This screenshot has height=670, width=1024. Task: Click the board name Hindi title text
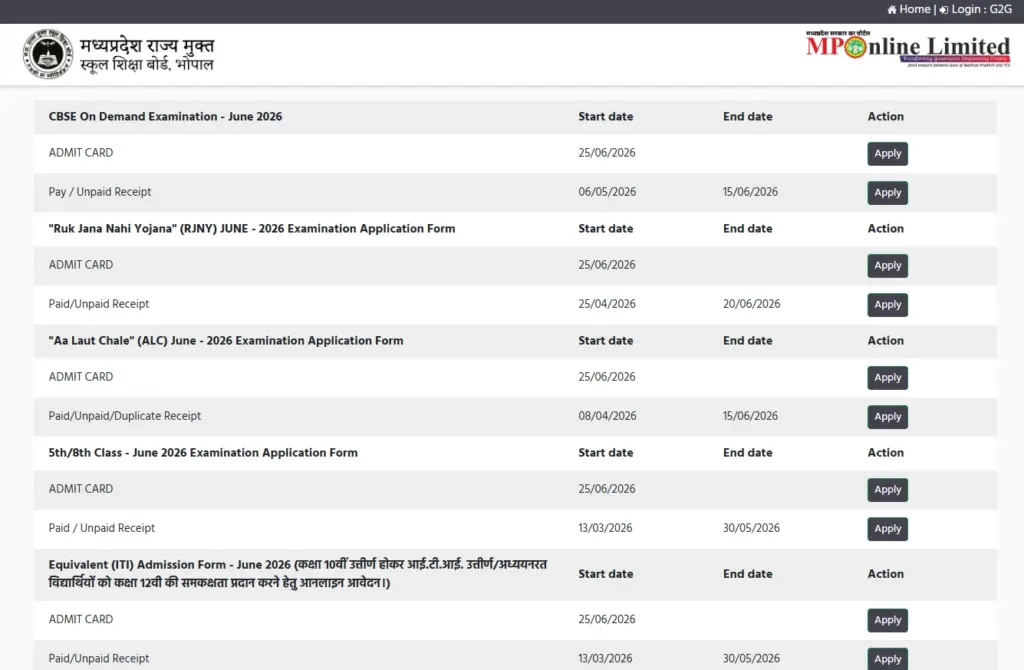147,55
